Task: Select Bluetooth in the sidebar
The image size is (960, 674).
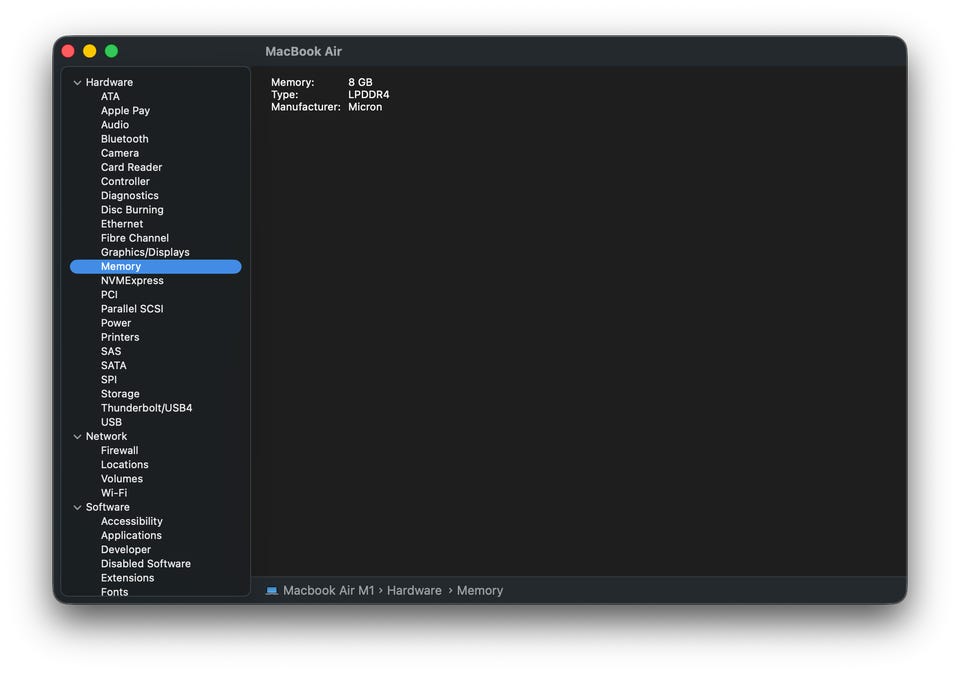Action: (125, 139)
